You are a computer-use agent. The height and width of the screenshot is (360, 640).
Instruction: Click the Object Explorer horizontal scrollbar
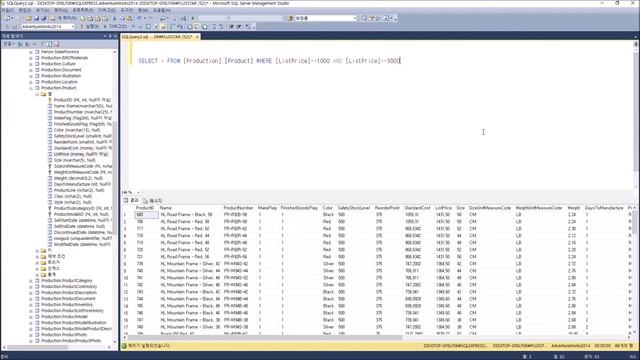(x=38, y=347)
